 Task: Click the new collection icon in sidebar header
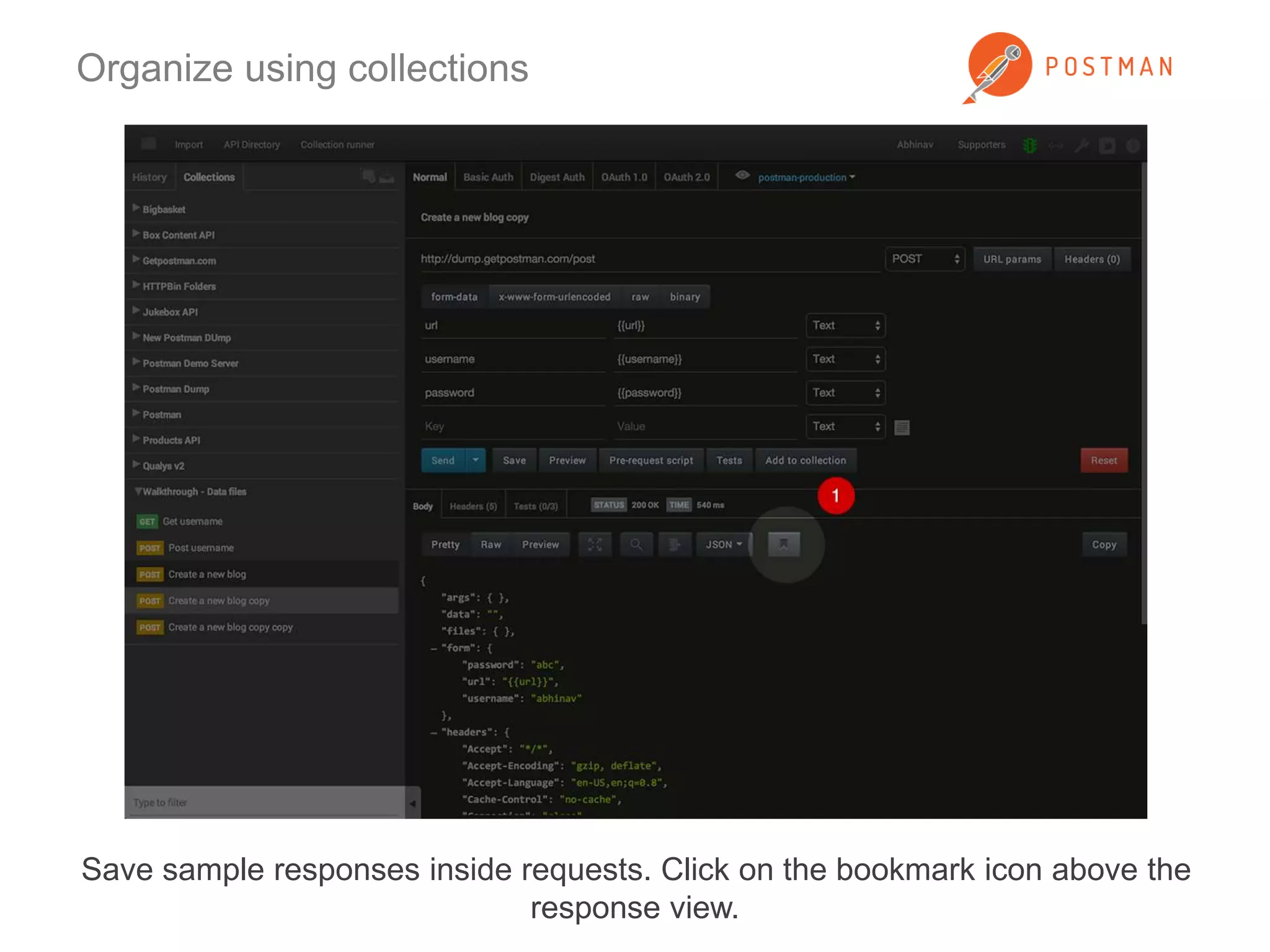pyautogui.click(x=368, y=177)
